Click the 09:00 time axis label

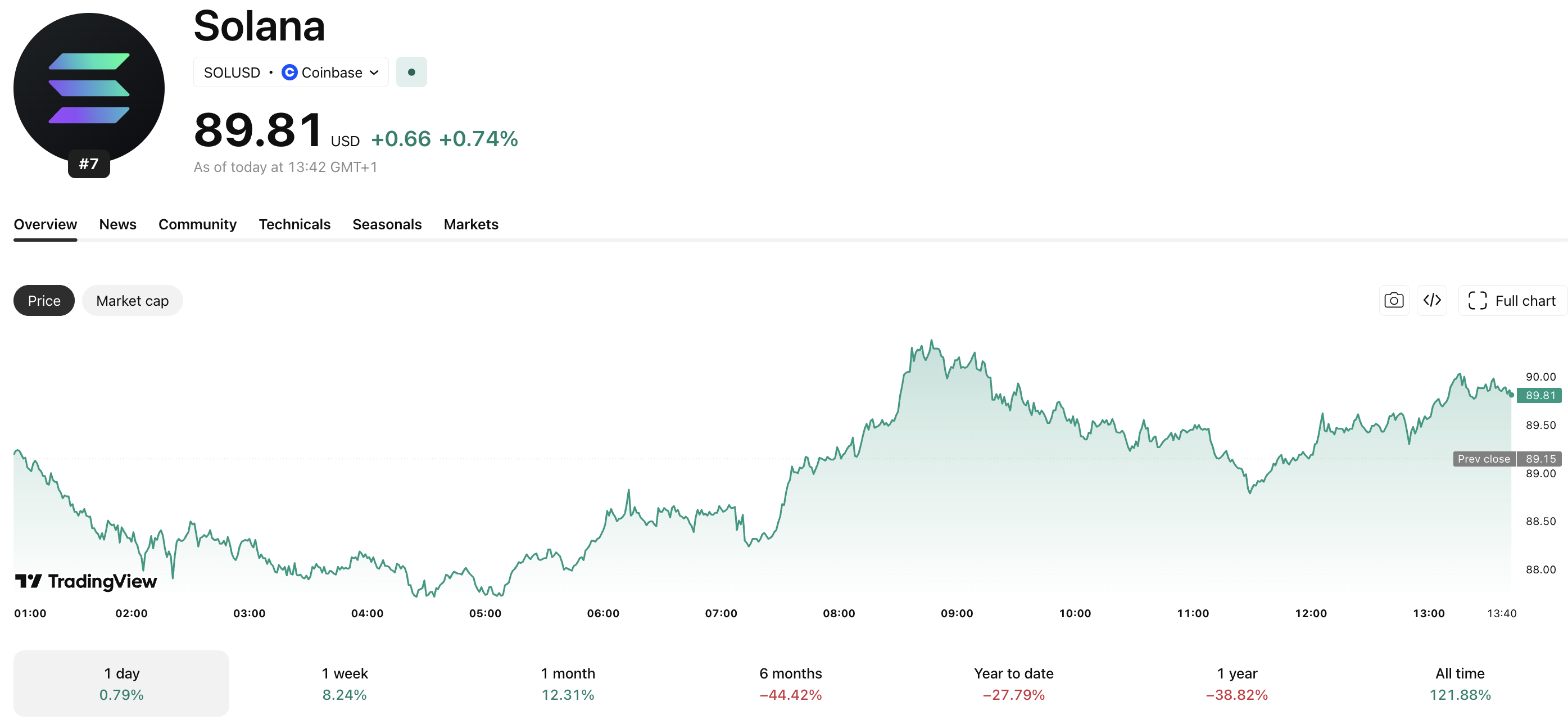[957, 614]
